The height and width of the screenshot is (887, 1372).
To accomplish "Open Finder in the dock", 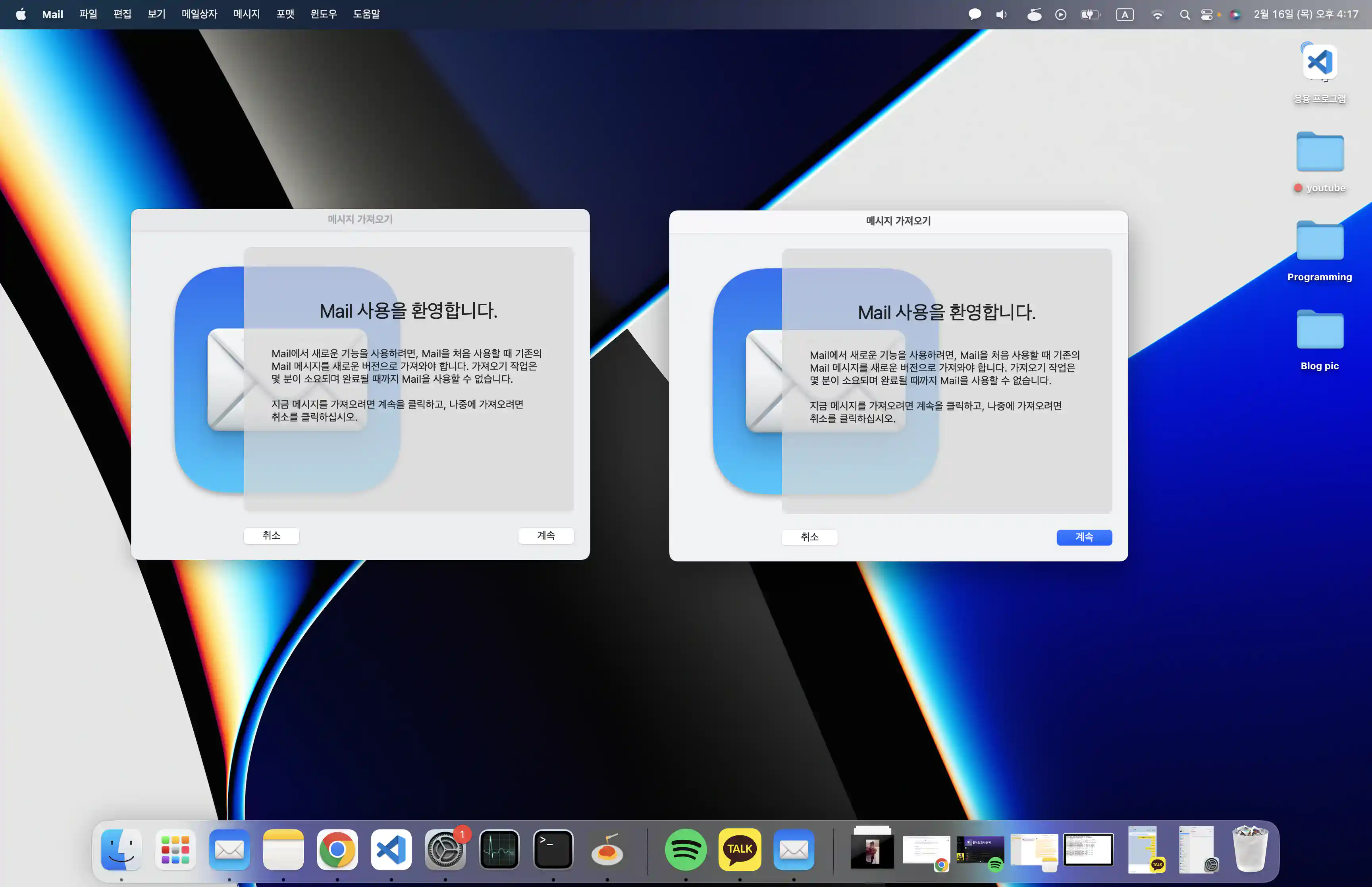I will (121, 850).
